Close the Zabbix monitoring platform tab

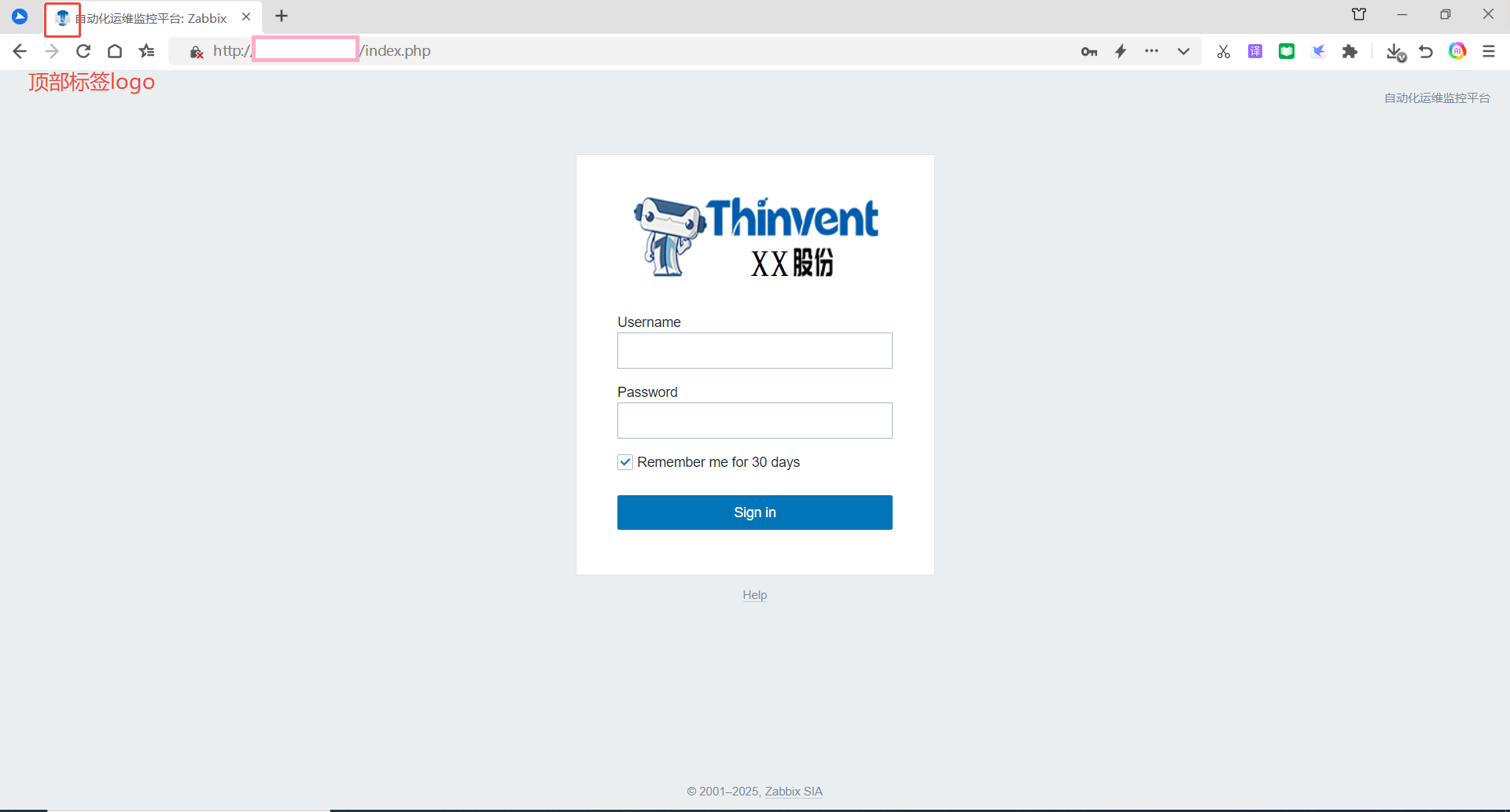click(246, 17)
